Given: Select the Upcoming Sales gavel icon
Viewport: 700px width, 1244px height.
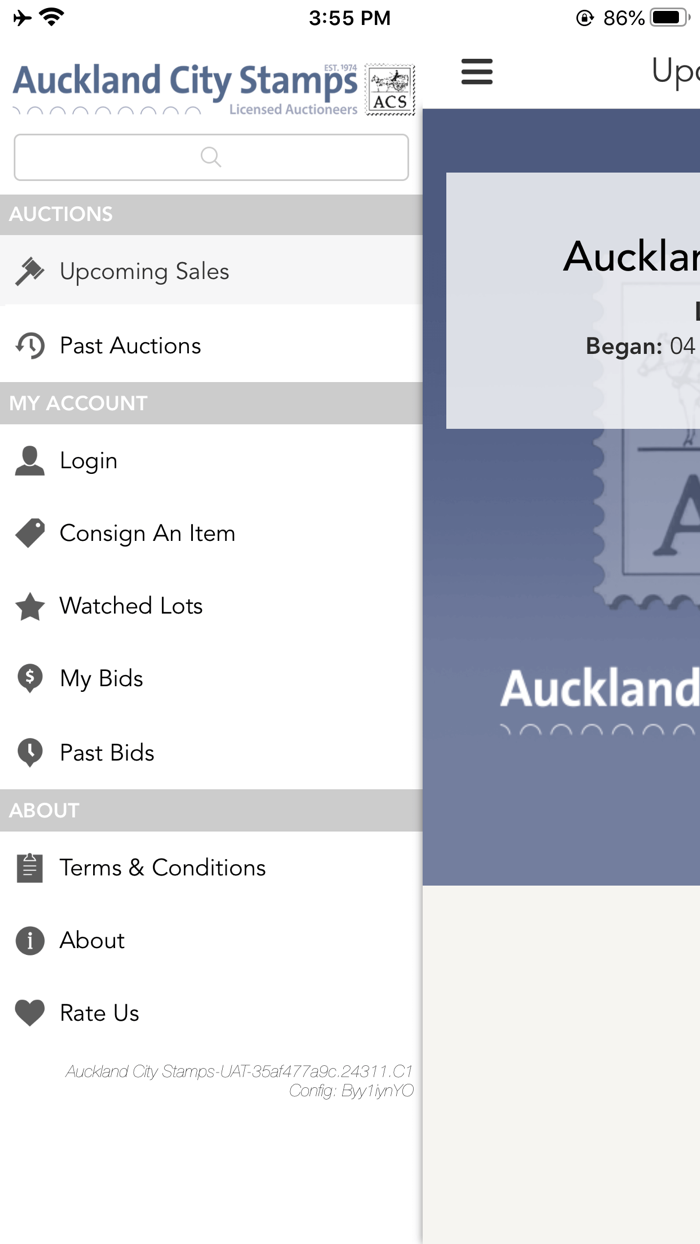Looking at the screenshot, I should tap(31, 270).
